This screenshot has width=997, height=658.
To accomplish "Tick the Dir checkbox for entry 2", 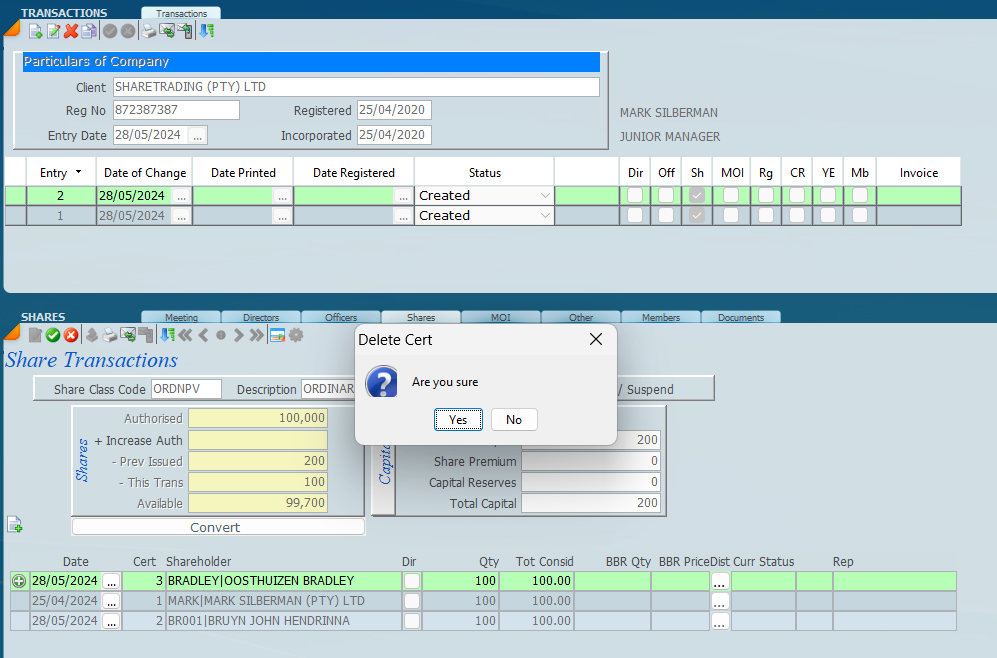I will (x=635, y=196).
